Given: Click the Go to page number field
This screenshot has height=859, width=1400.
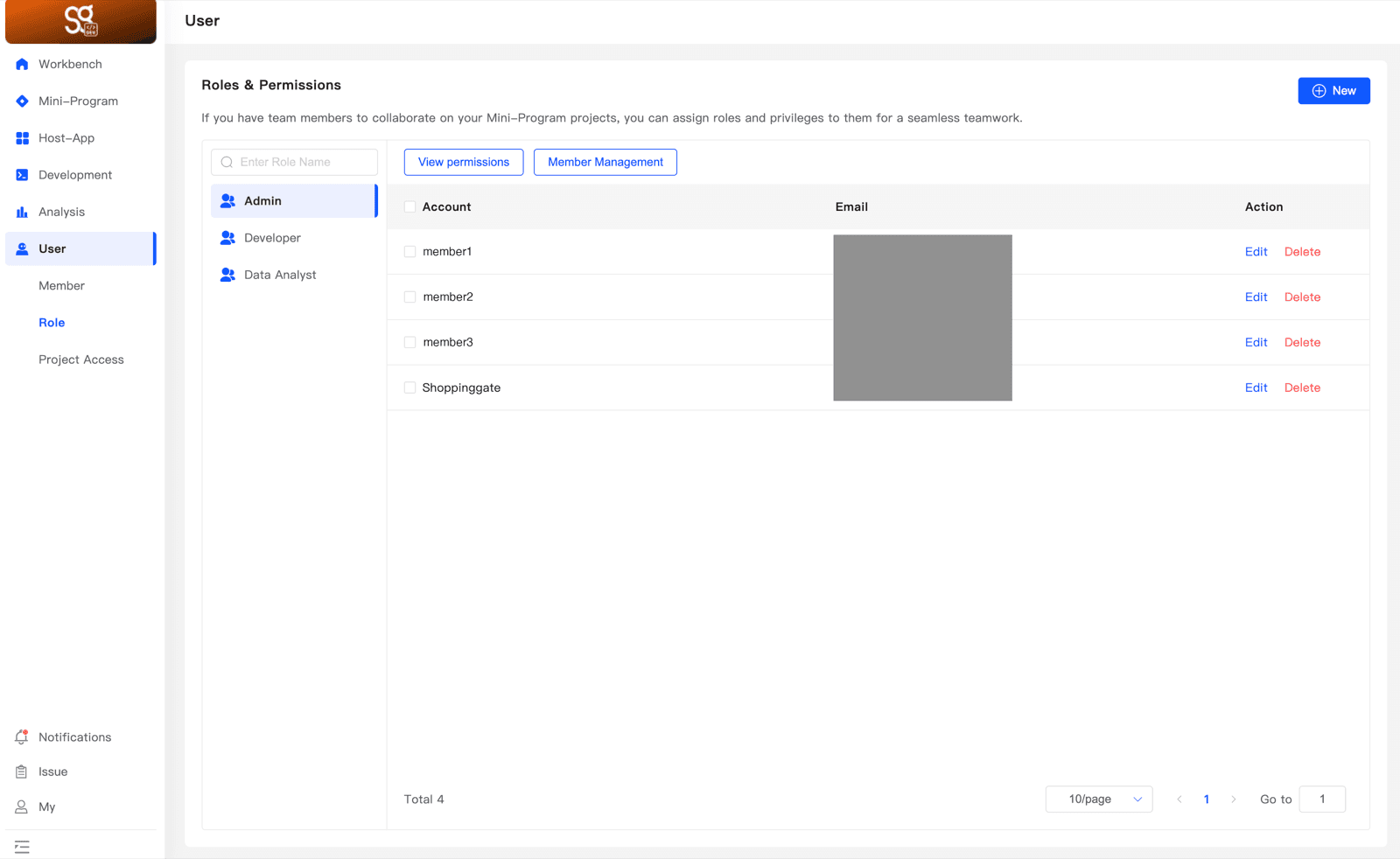Looking at the screenshot, I should [1322, 799].
